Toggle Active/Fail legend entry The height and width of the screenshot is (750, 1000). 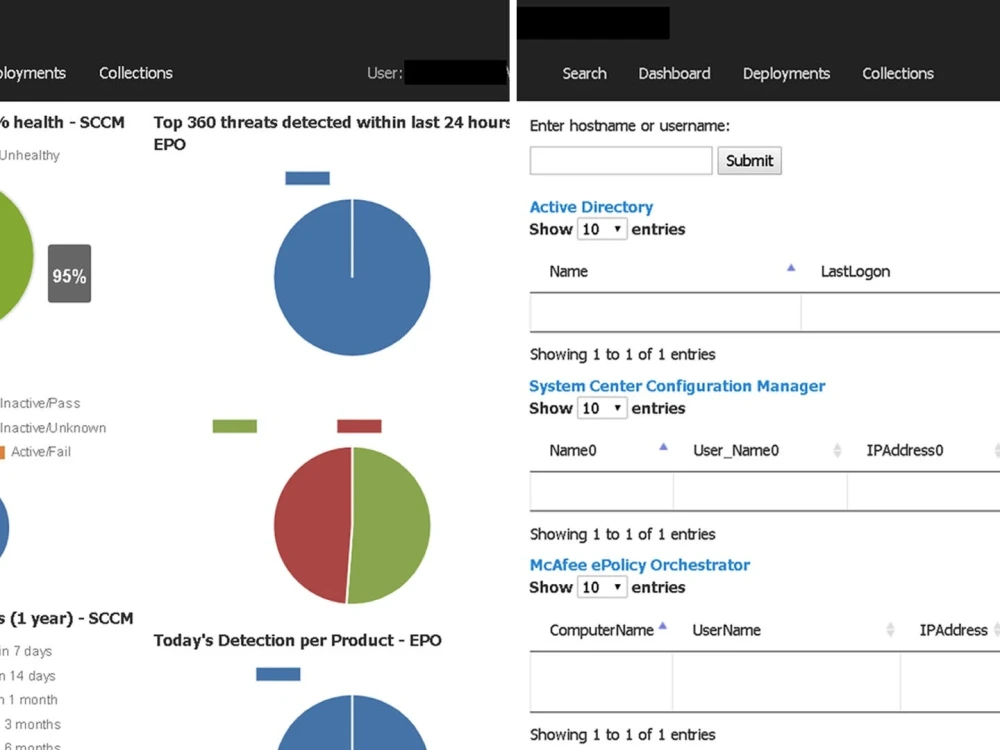coord(35,452)
